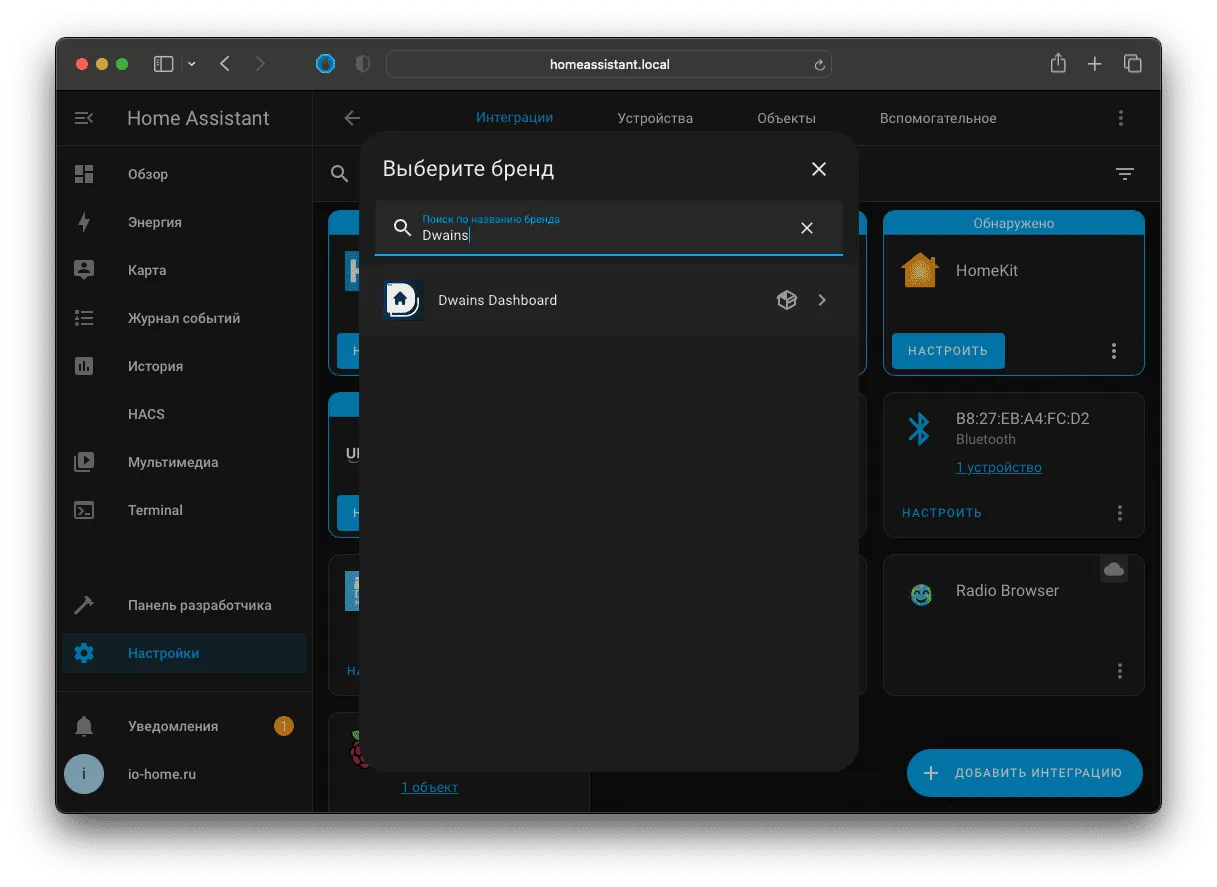Image resolution: width=1217 pixels, height=887 pixels.
Task: Click the blue extension icon in Safari toolbar
Action: pyautogui.click(x=325, y=64)
